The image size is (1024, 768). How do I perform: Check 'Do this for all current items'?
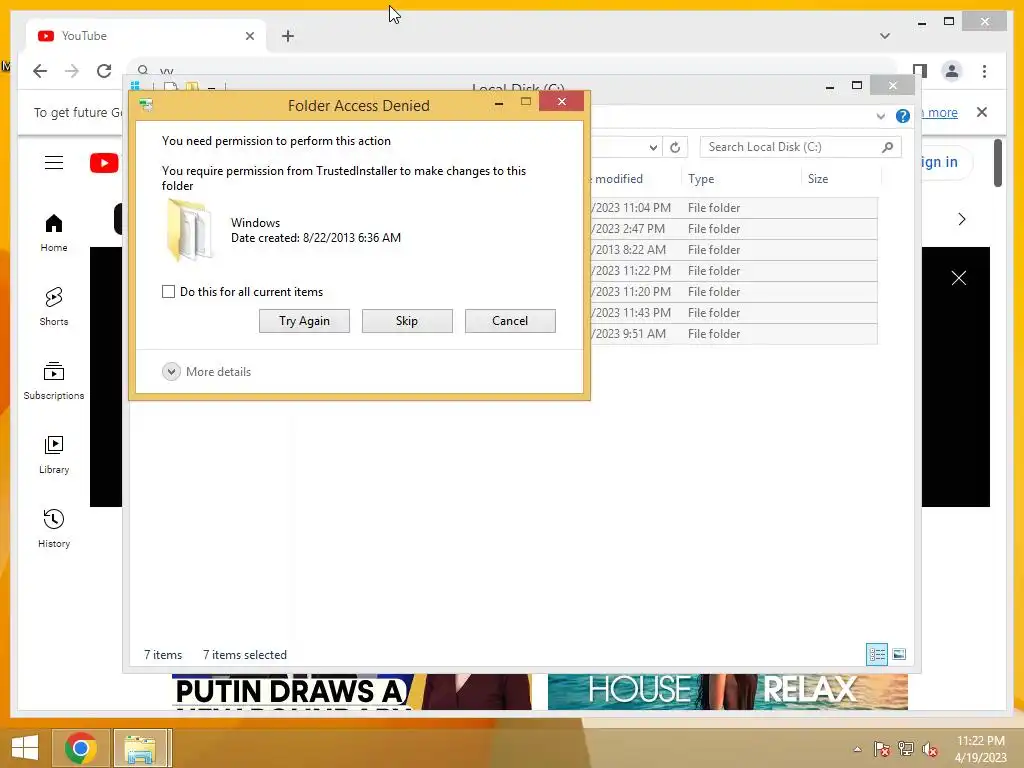coord(168,292)
